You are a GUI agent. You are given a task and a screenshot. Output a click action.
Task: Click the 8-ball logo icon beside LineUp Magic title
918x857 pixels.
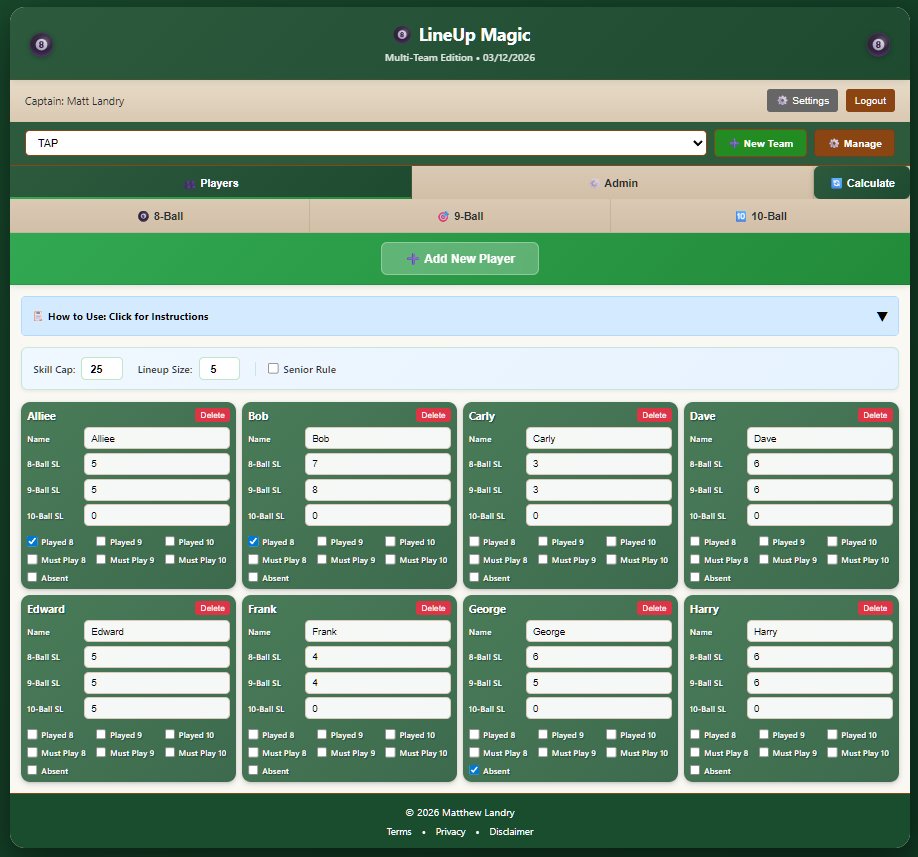(x=403, y=33)
